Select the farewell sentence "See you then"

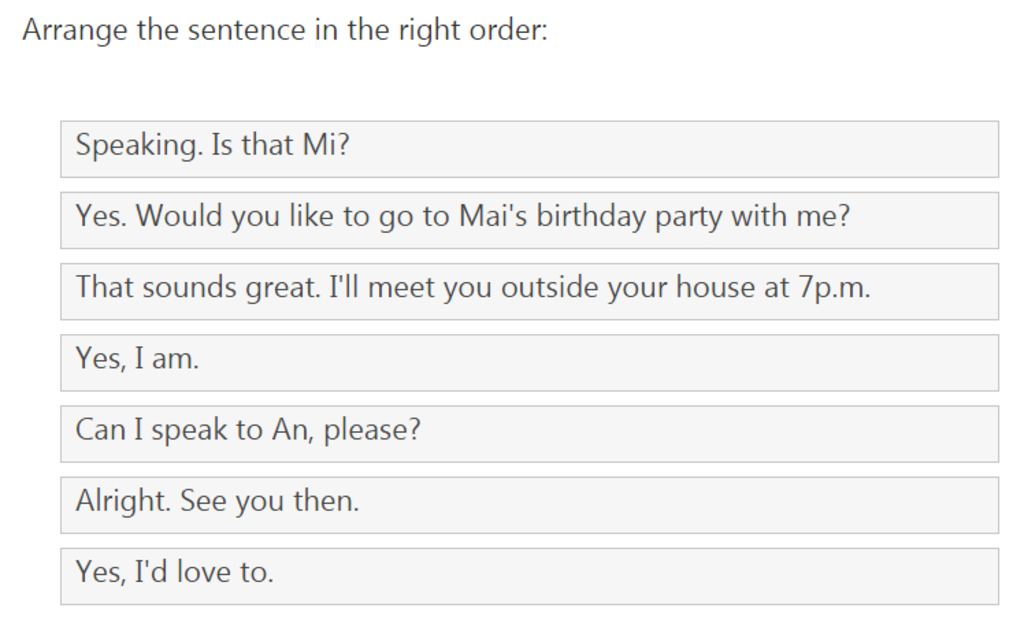(530, 505)
